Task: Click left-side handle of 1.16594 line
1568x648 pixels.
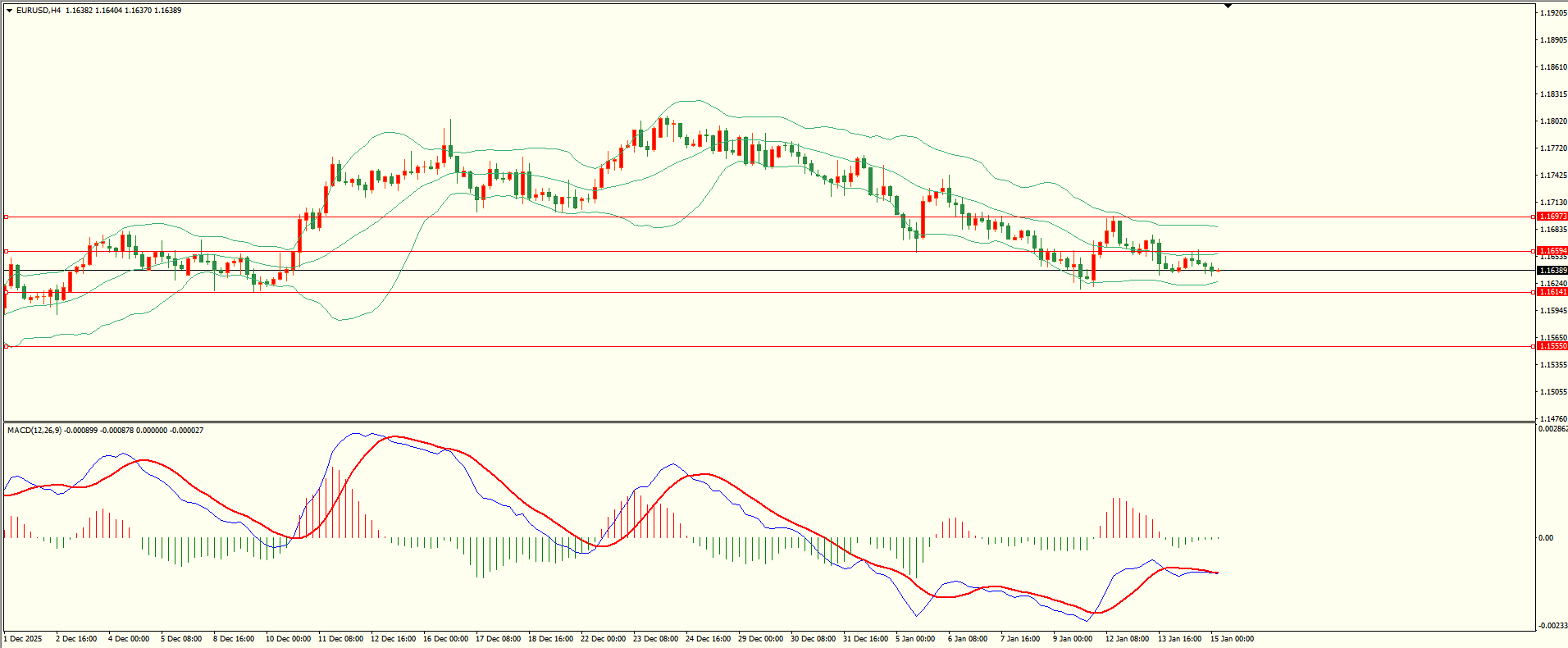Action: point(6,252)
